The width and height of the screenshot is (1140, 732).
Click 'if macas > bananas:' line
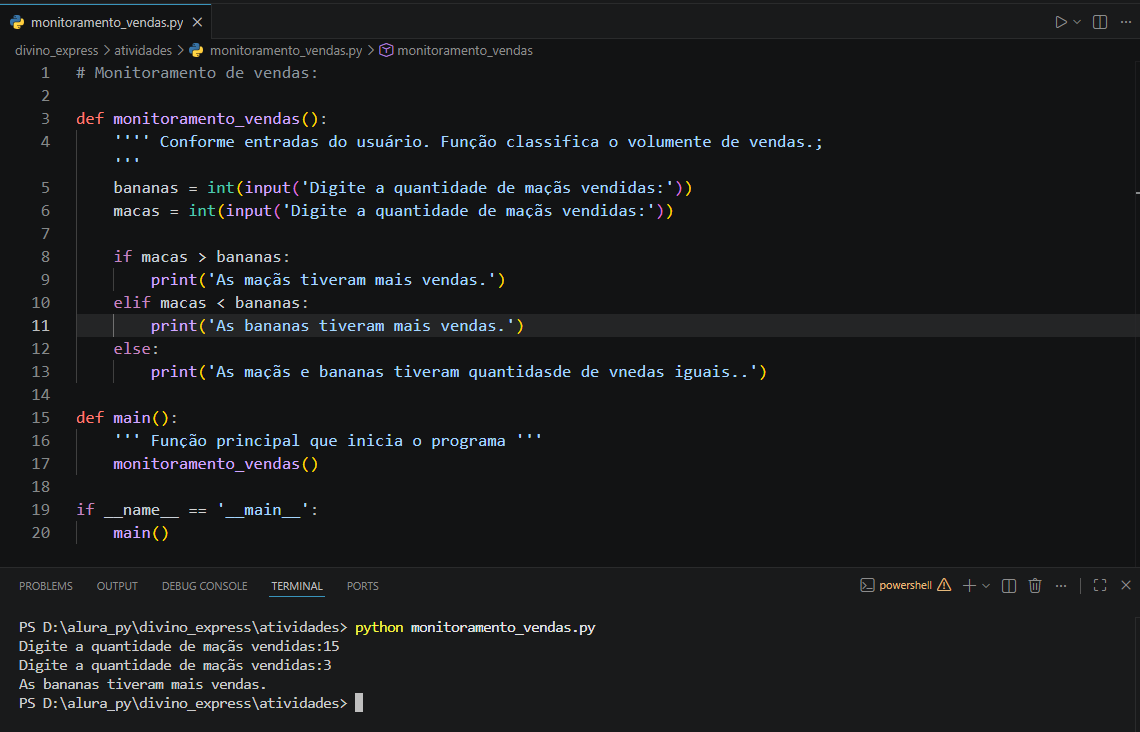[201, 257]
